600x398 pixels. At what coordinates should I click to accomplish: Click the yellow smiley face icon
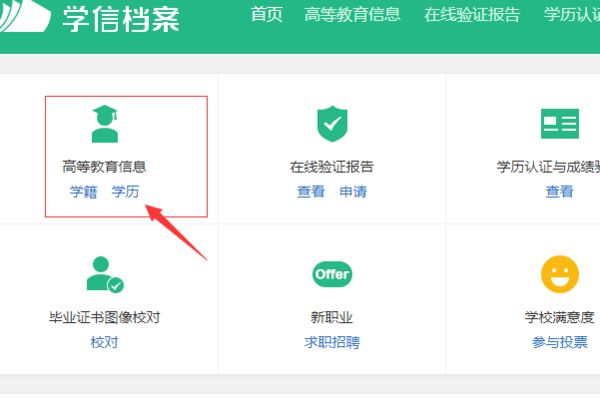coord(560,274)
